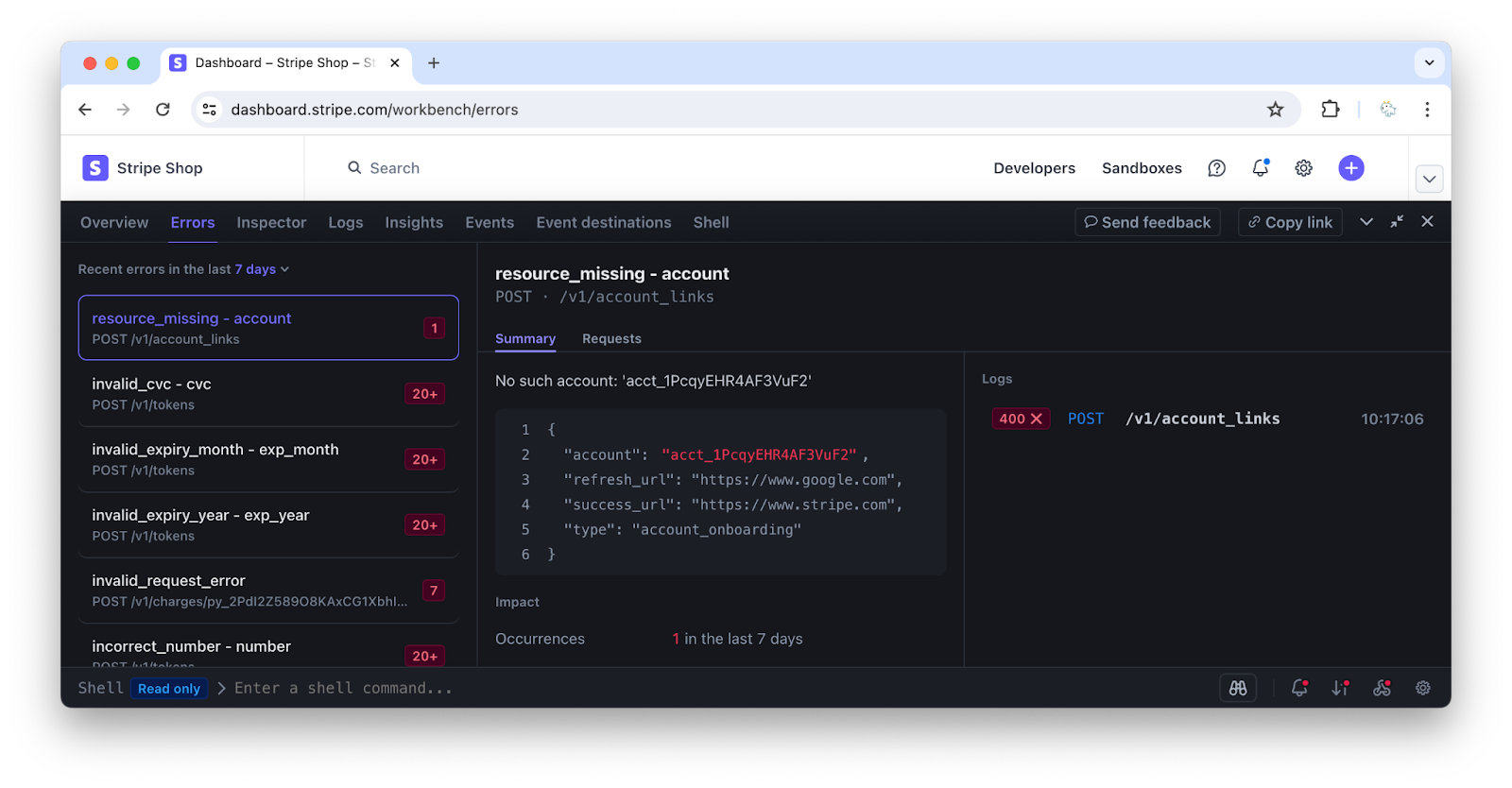
Task: Open dashboard notifications bell in header
Action: [x=1260, y=168]
